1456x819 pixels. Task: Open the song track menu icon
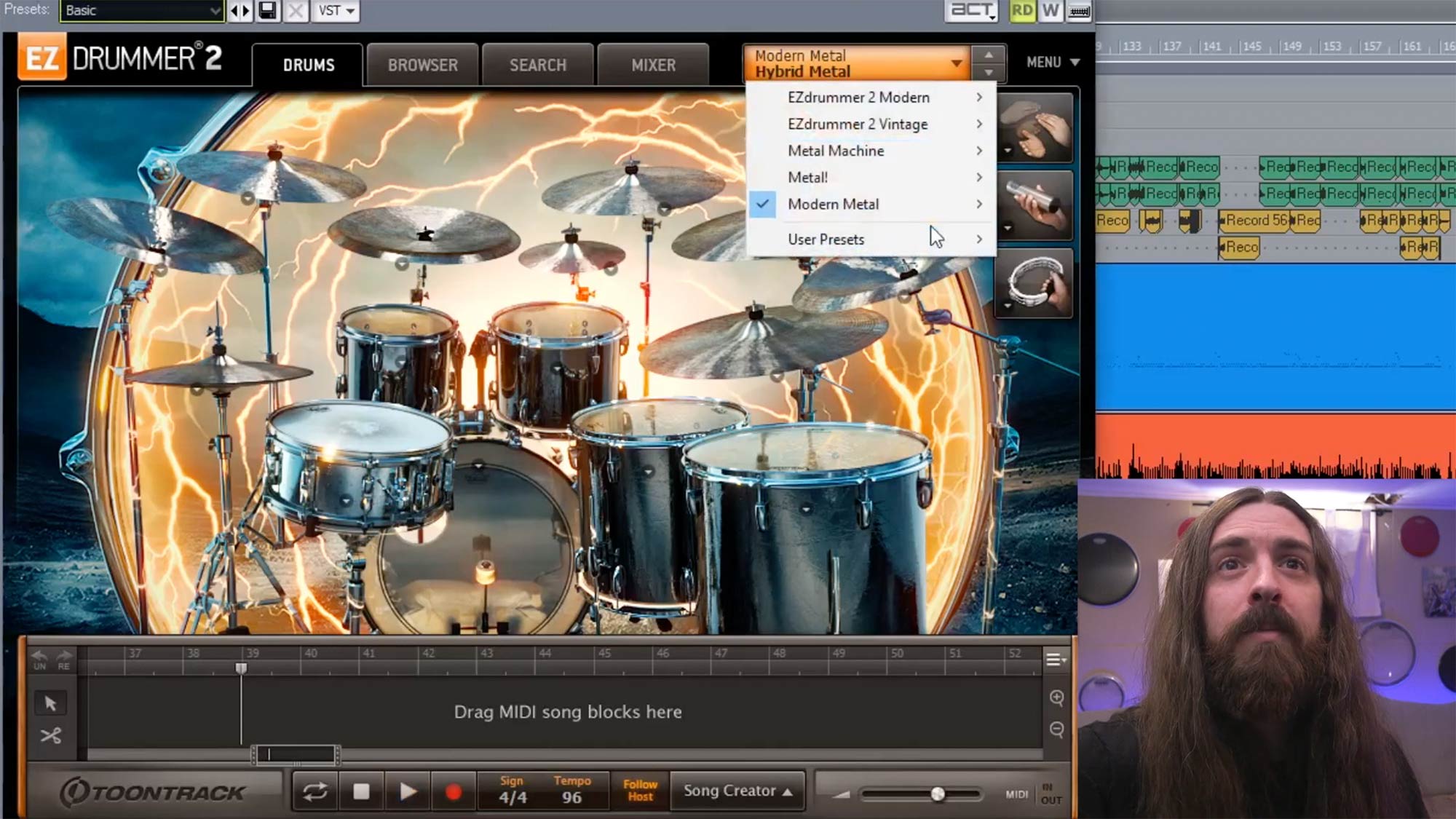(x=1056, y=660)
